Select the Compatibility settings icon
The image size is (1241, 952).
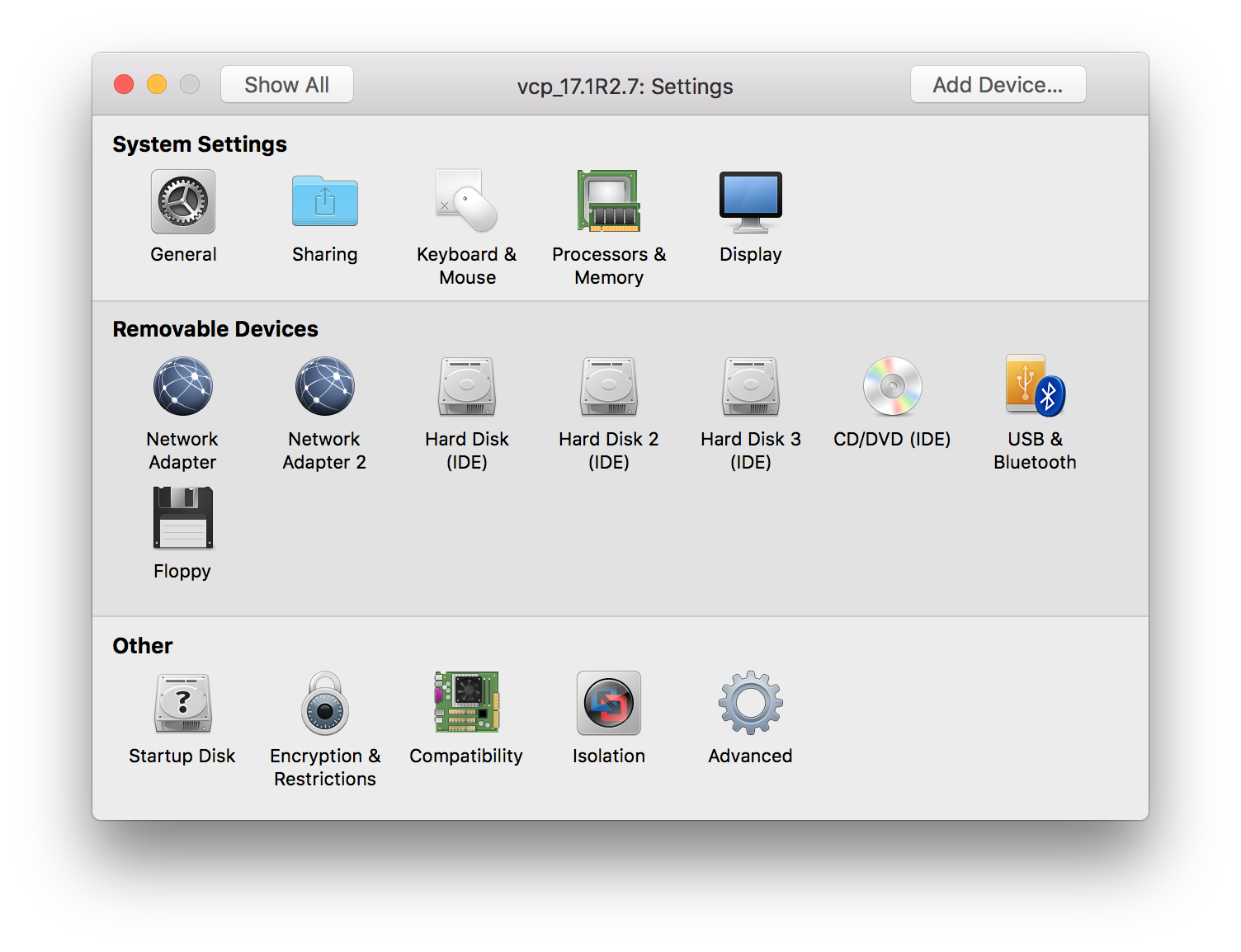click(x=466, y=703)
